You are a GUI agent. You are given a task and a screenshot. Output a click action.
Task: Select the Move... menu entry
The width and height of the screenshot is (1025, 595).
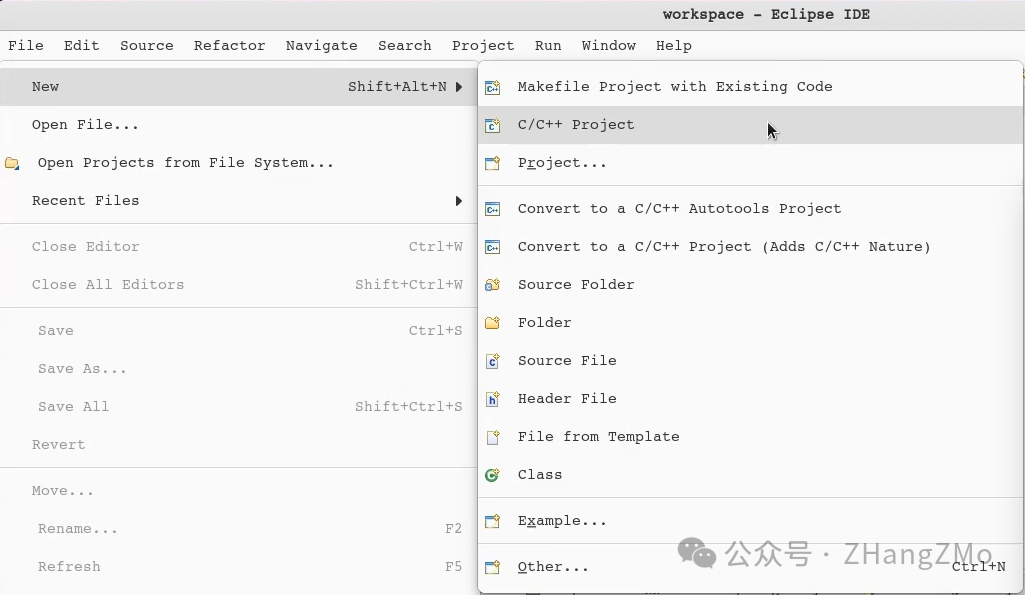click(x=239, y=491)
